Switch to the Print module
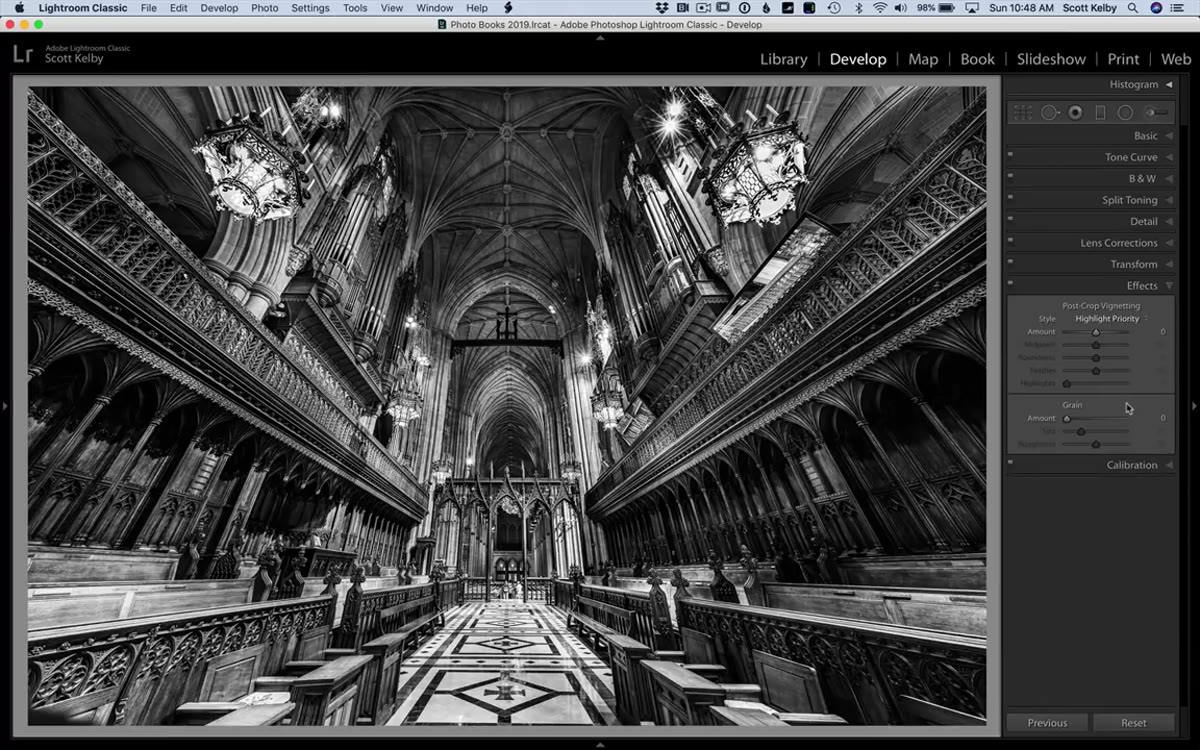 [1123, 59]
